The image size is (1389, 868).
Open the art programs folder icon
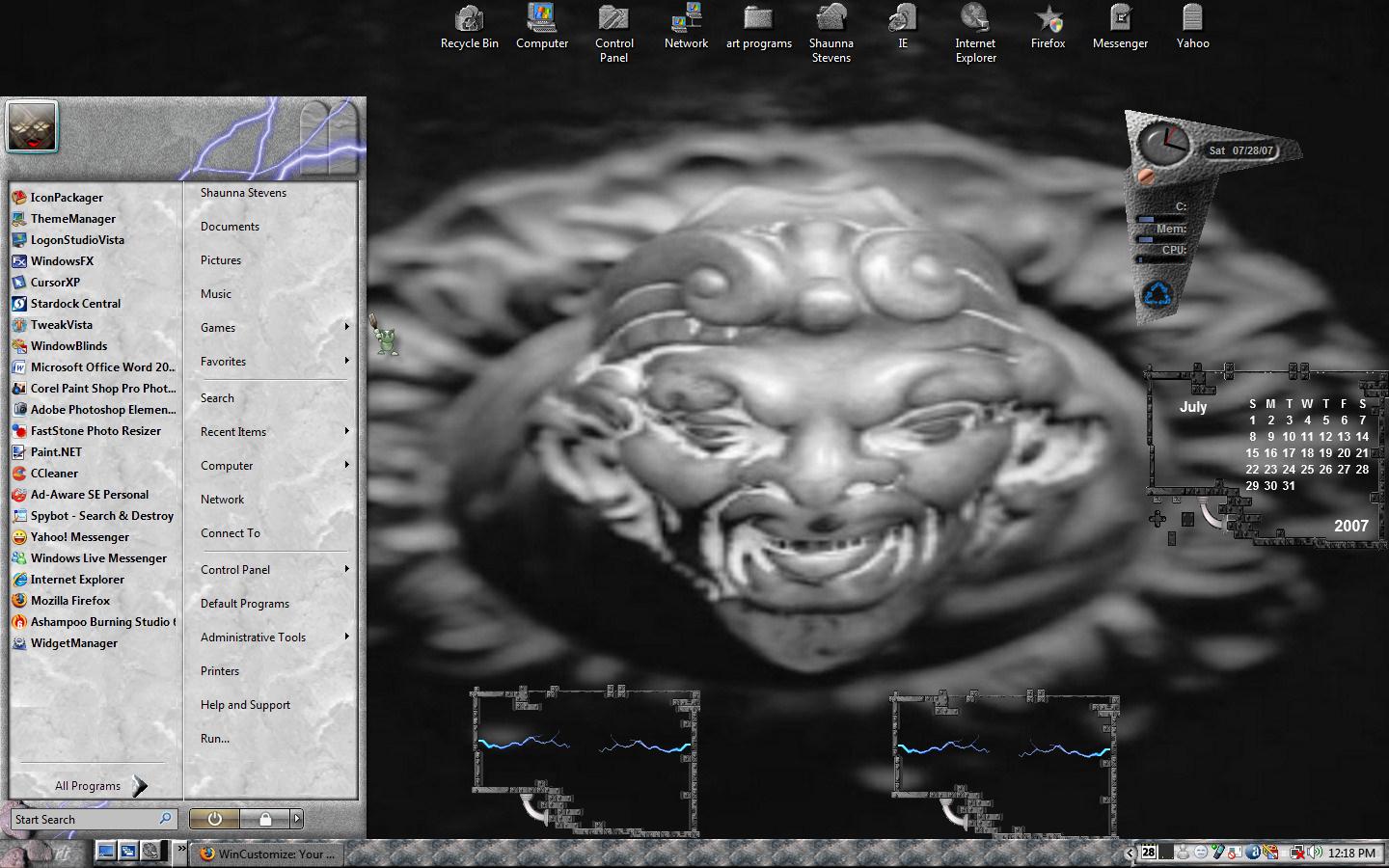tap(759, 27)
